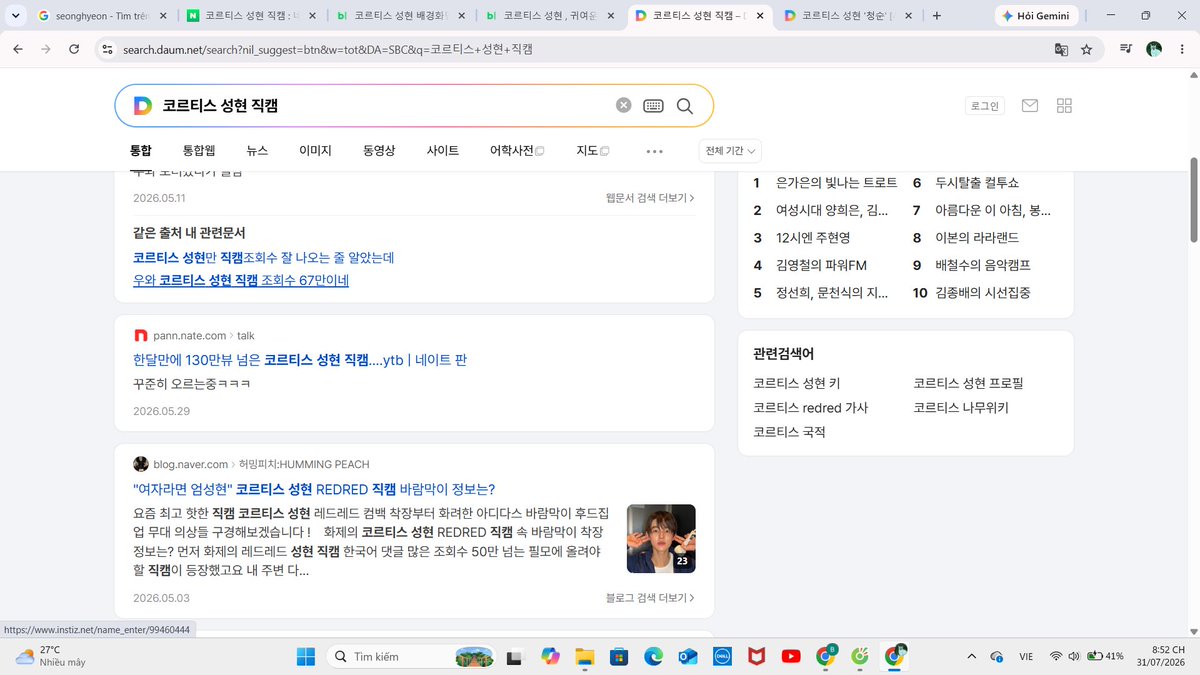Click 블로그 검색 더보기 link

[x=650, y=598]
